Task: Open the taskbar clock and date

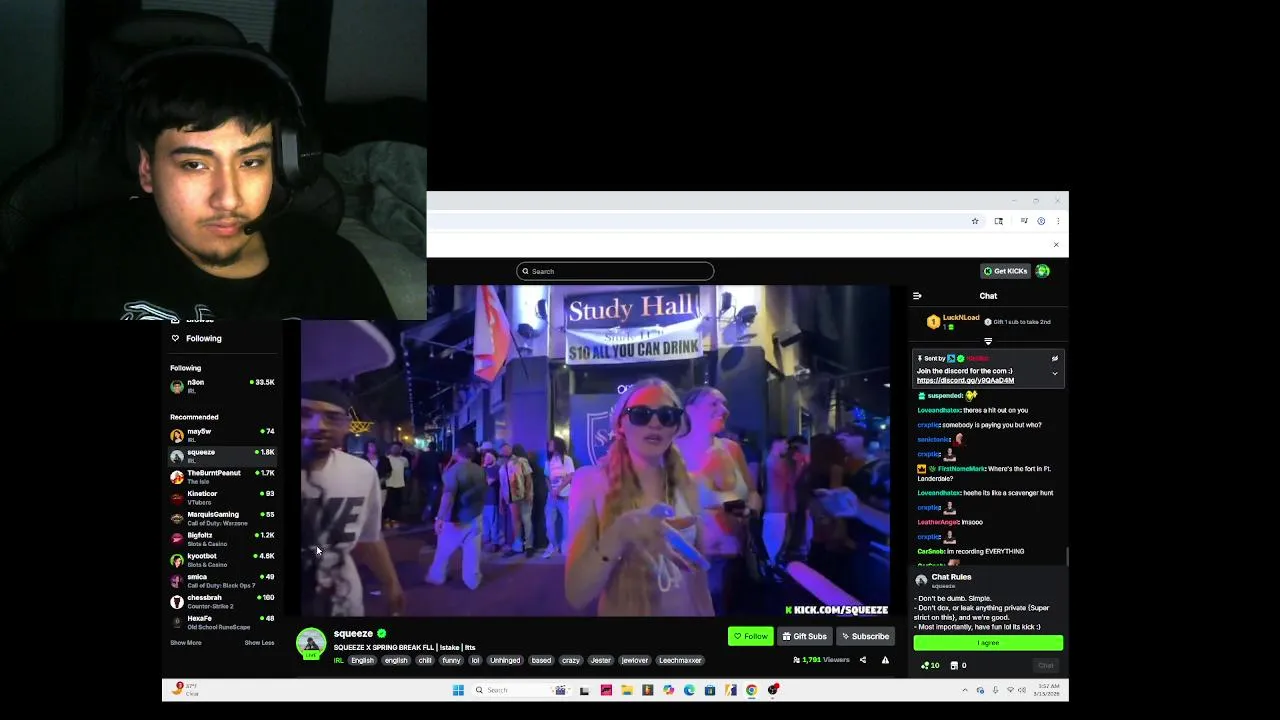Action: tap(1049, 690)
